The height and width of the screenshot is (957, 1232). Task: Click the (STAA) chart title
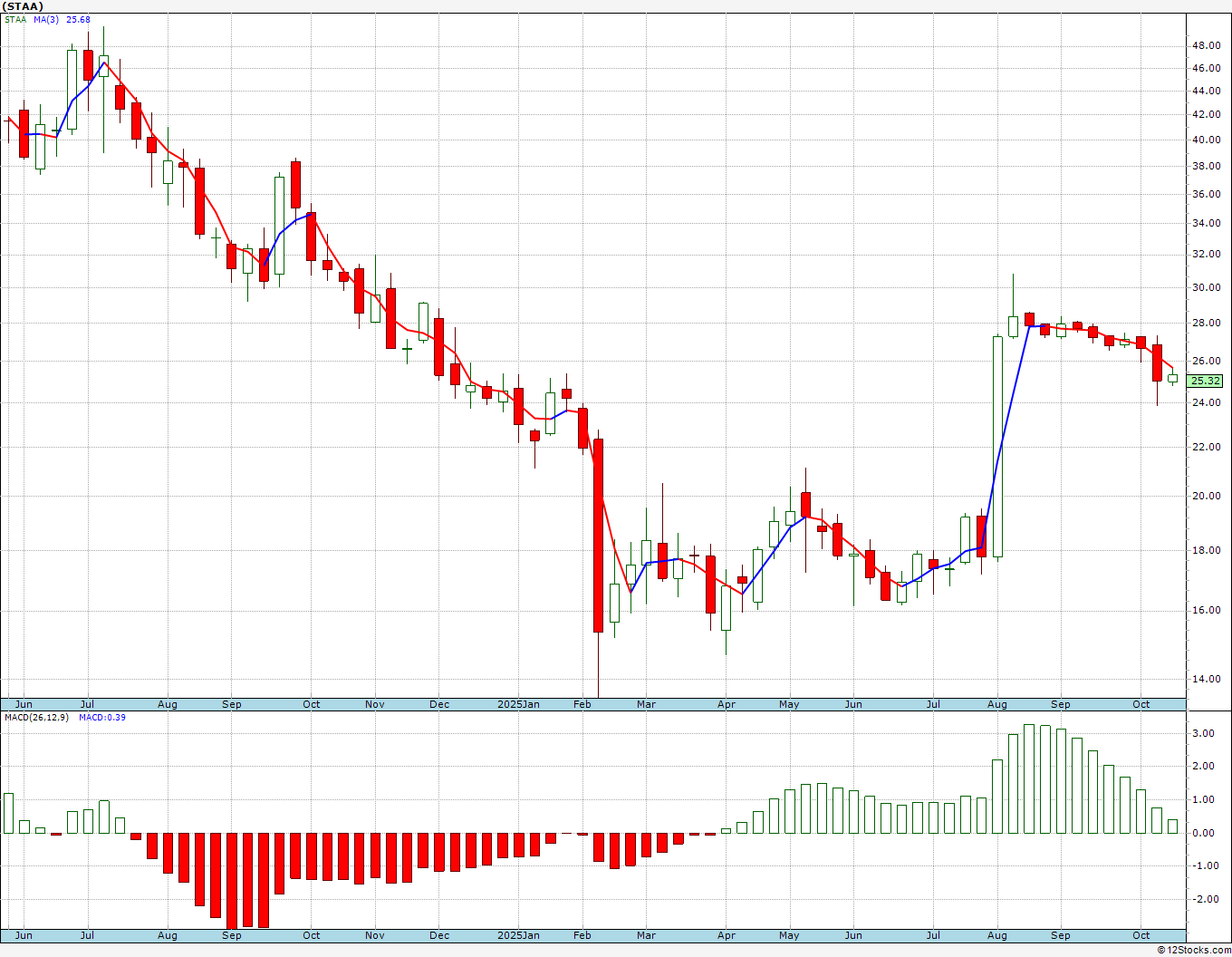(23, 6)
